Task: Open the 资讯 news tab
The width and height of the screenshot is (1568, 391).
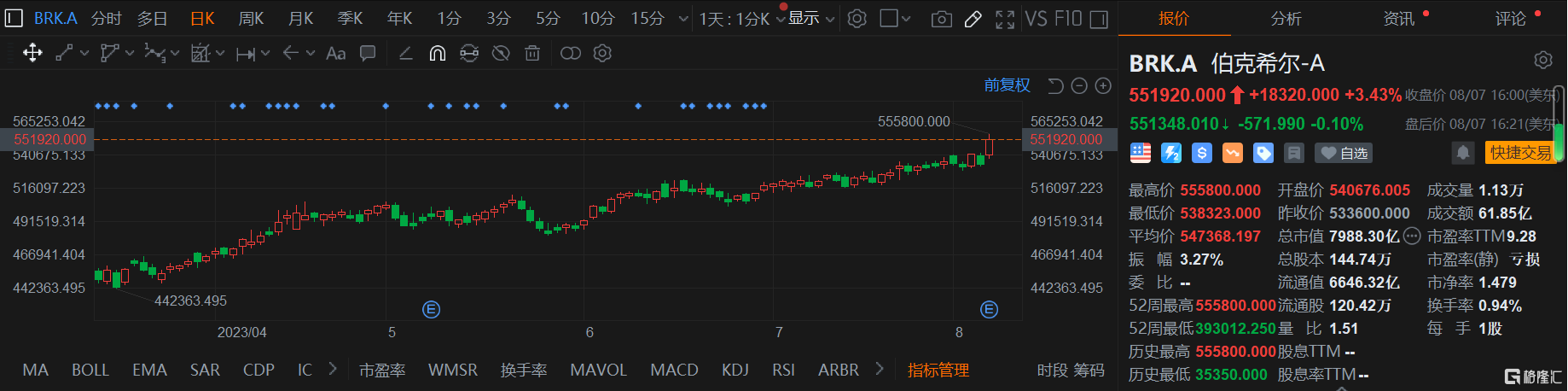Action: [x=1398, y=18]
